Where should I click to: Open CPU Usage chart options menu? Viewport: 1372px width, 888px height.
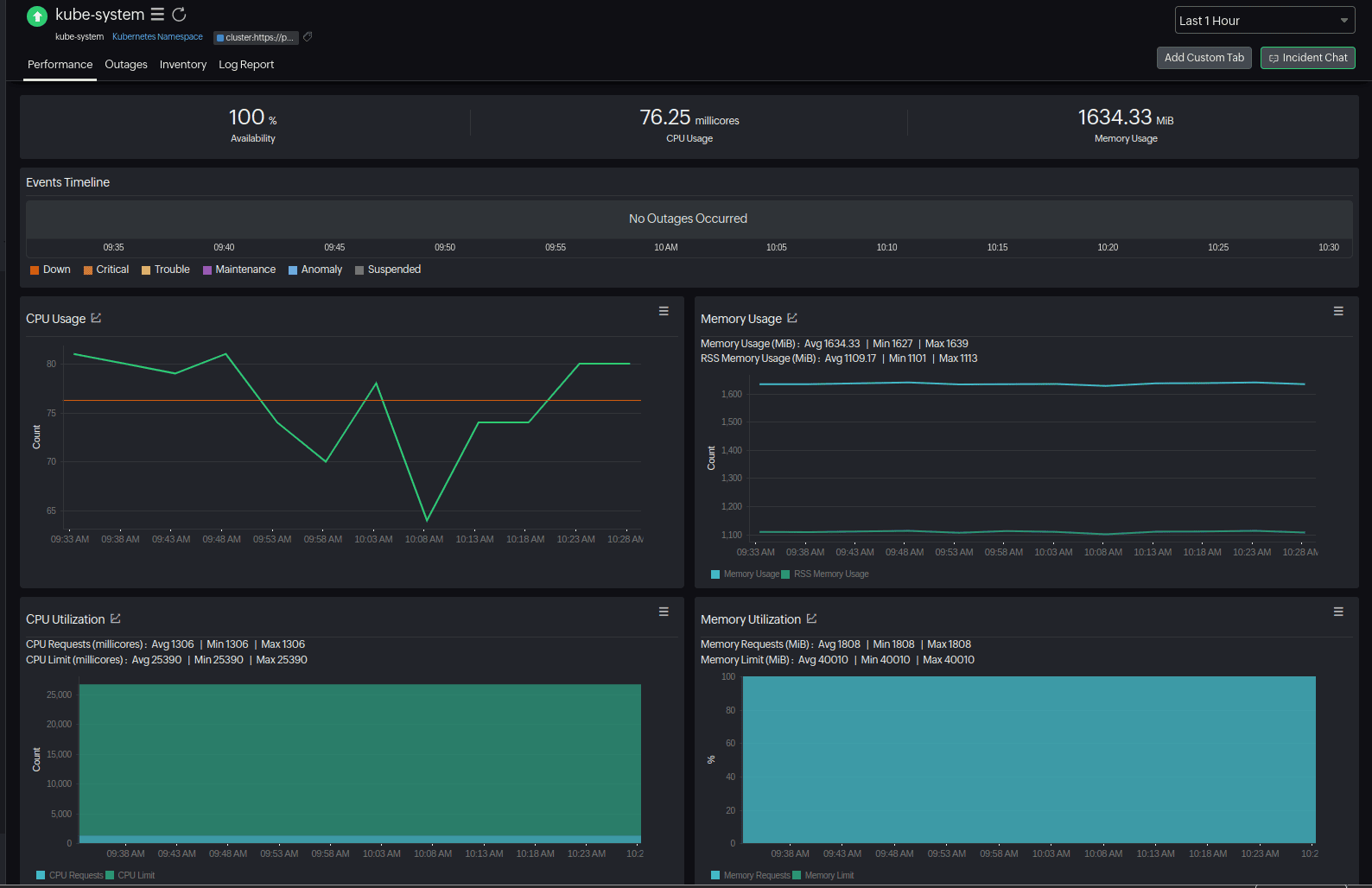(664, 311)
